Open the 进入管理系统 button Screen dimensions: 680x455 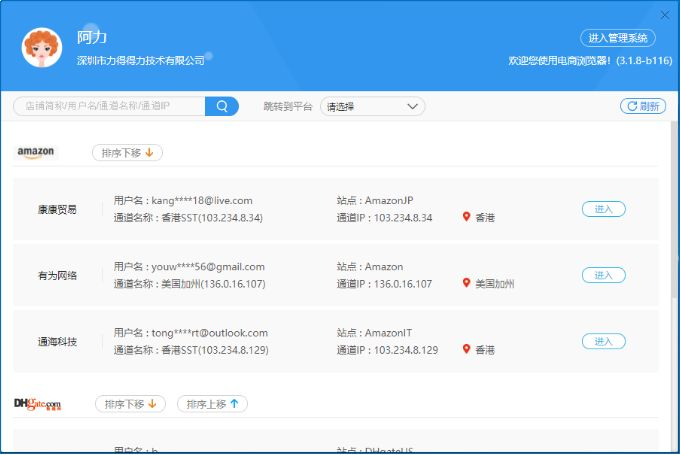point(618,38)
